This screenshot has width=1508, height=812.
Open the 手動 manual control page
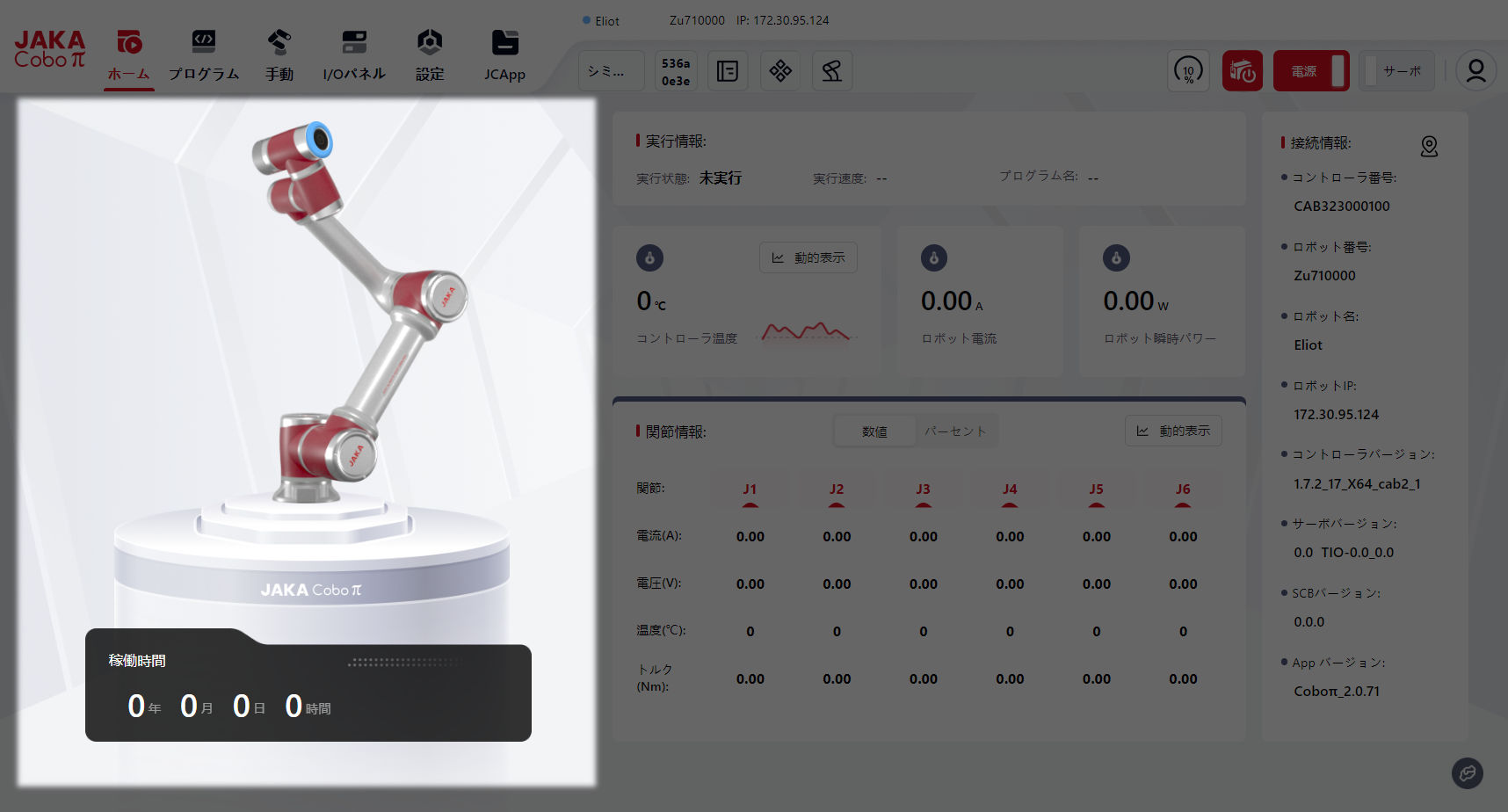pyautogui.click(x=279, y=56)
